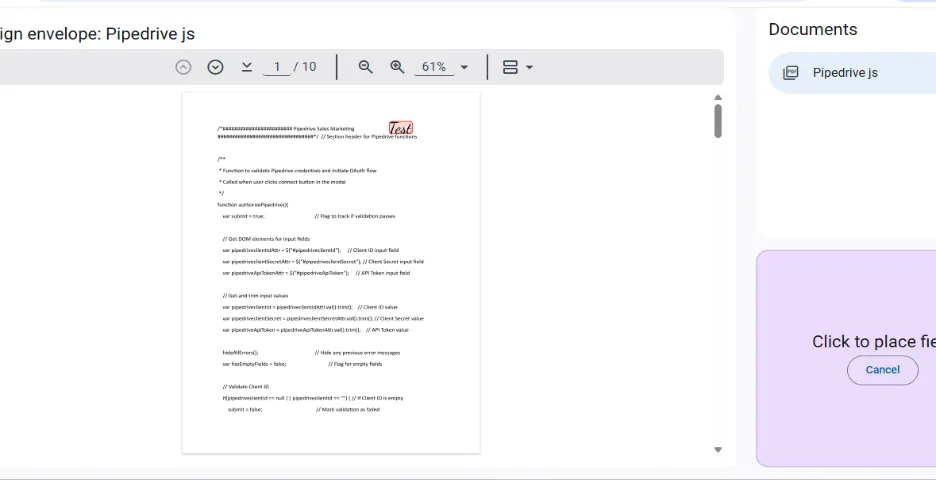Click the envelope title 'Pipedrive js'

(x=150, y=34)
